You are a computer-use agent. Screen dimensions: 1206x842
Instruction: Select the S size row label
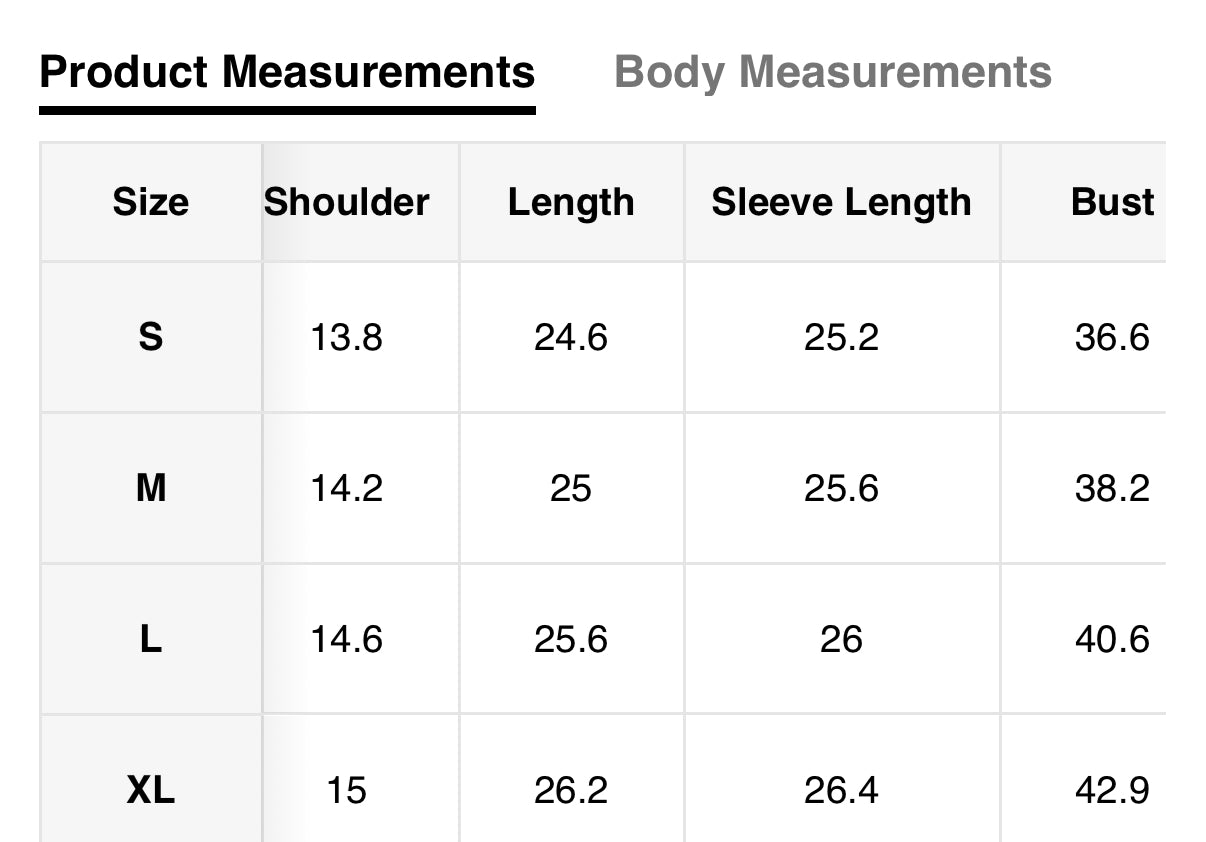point(150,338)
